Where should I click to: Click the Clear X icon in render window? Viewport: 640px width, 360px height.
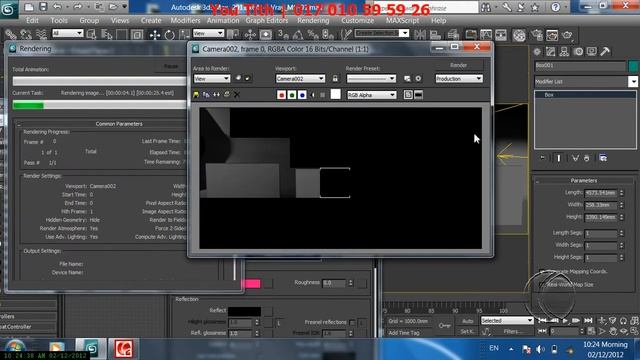click(x=237, y=95)
